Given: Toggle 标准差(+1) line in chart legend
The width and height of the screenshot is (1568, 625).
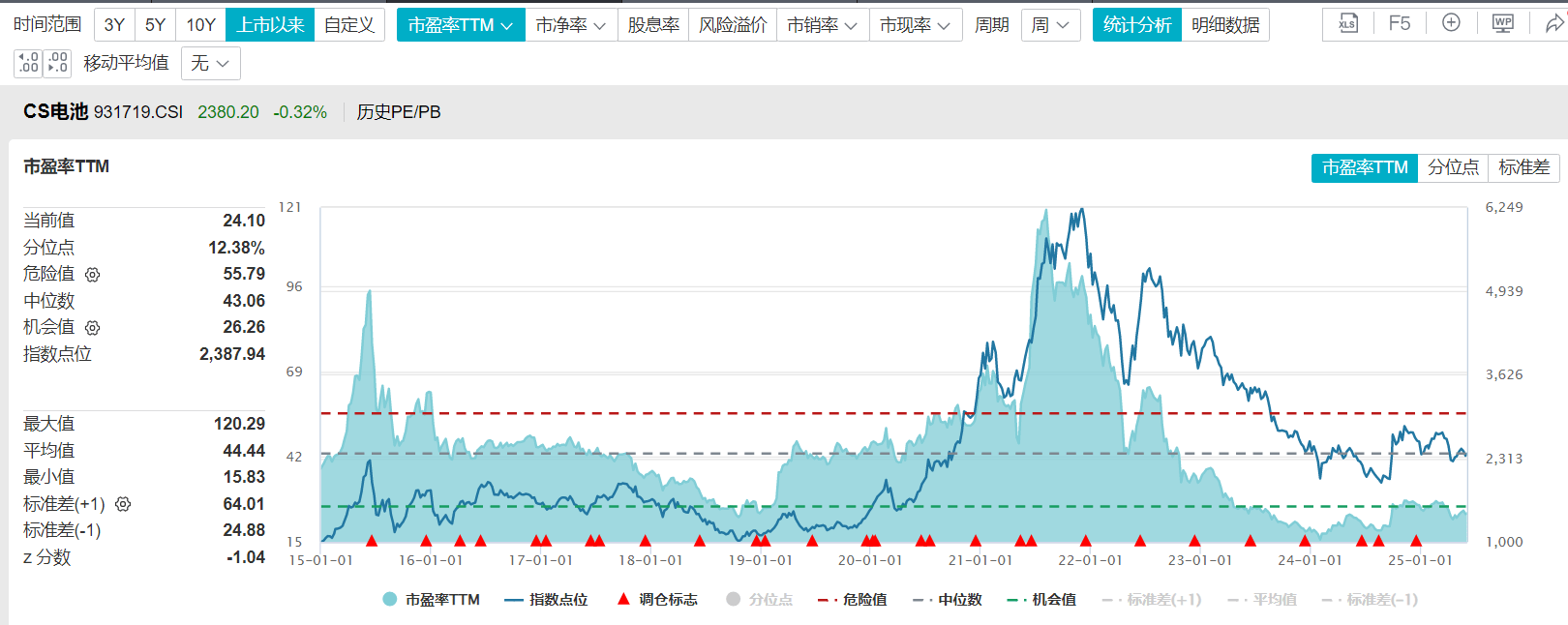Looking at the screenshot, I should click(x=1152, y=600).
